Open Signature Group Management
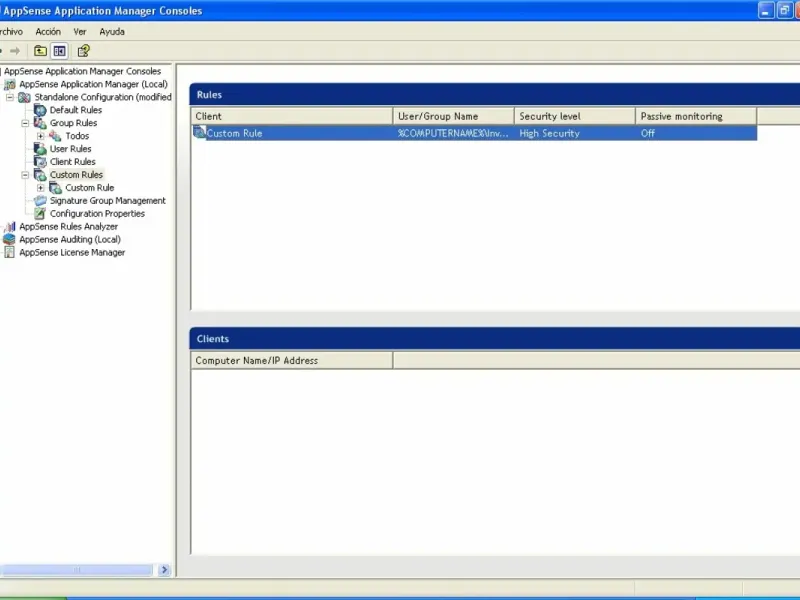Image resolution: width=800 pixels, height=600 pixels. click(108, 201)
